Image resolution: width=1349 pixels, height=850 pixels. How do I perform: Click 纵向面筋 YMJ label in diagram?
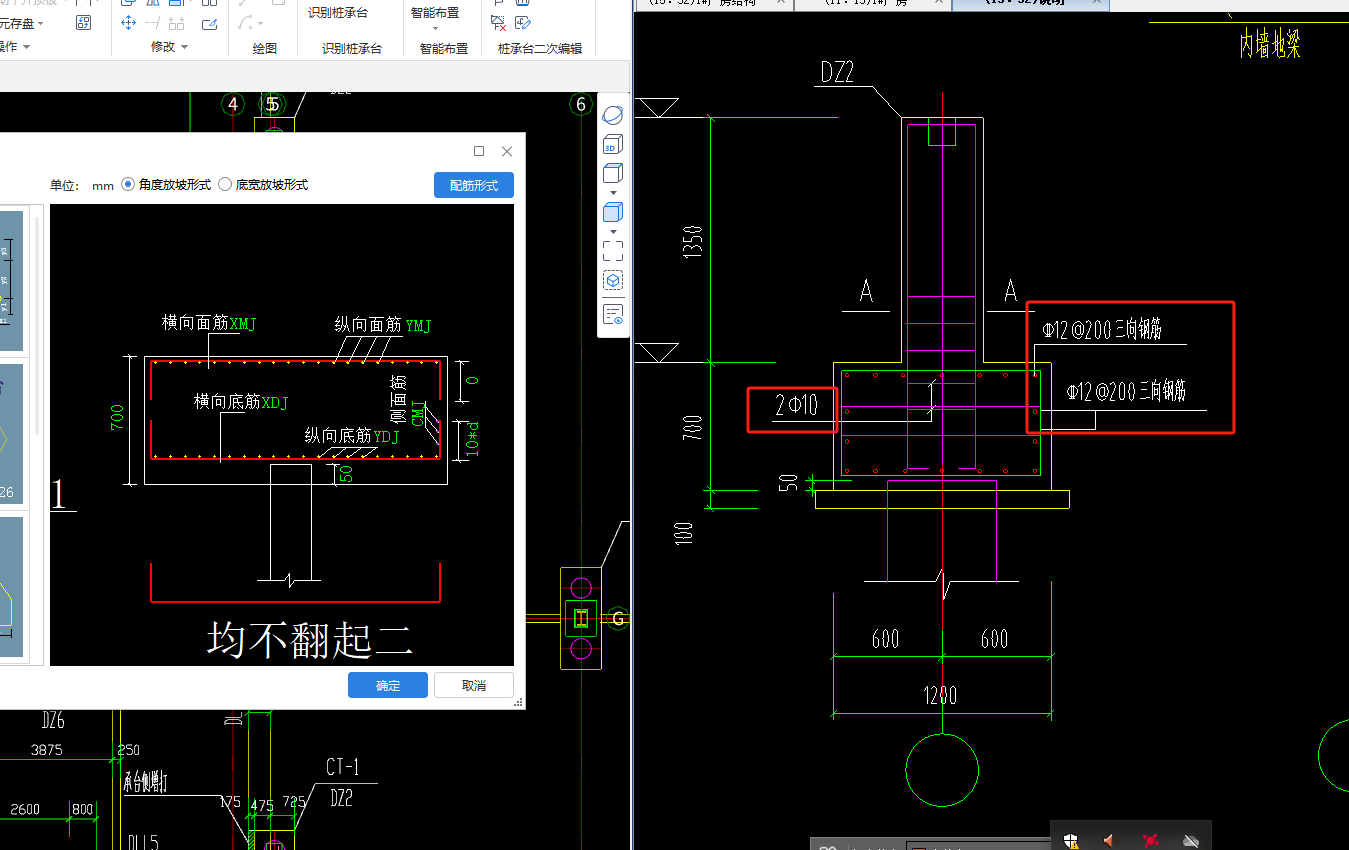[x=383, y=325]
